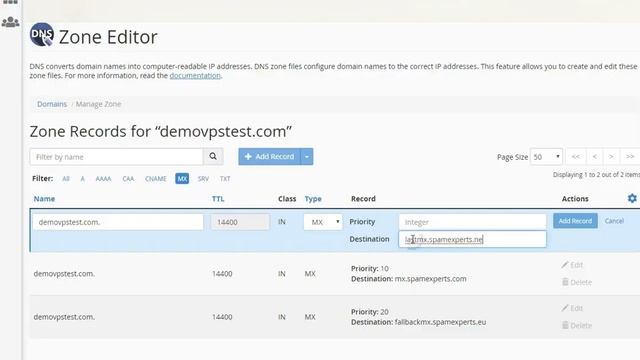
Task: Click the 'Priority: 20' text
Action: 370,312
